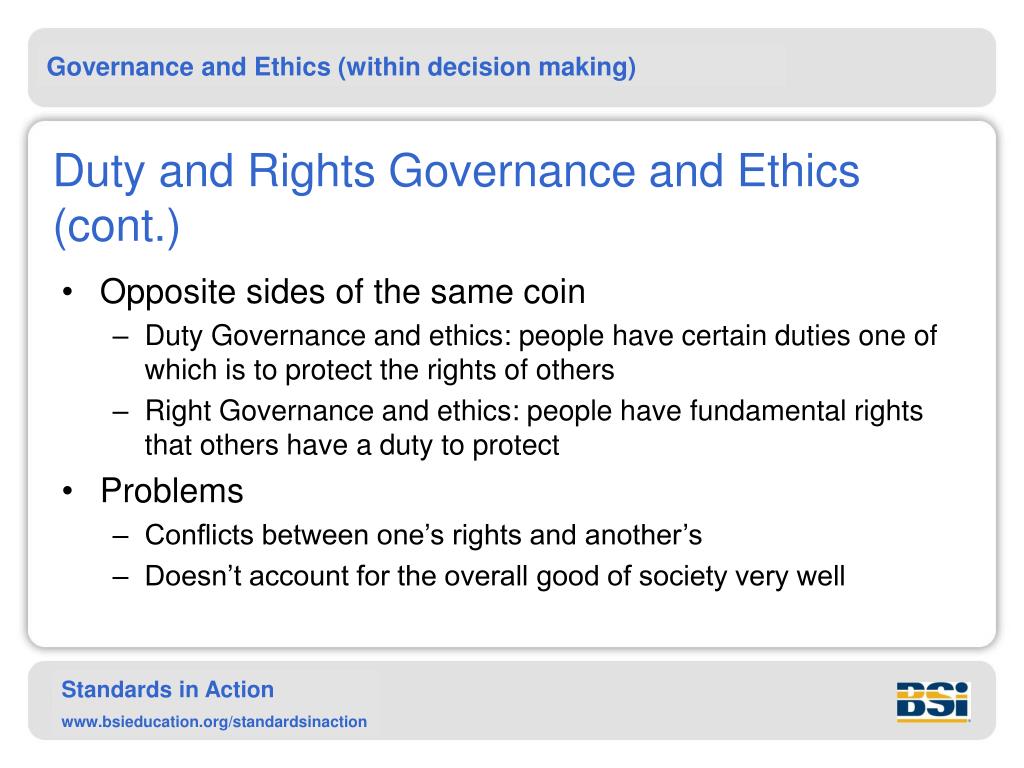1024x768 pixels.
Task: Select the Right Governance and ethics sub-bullet
Action: [x=534, y=428]
